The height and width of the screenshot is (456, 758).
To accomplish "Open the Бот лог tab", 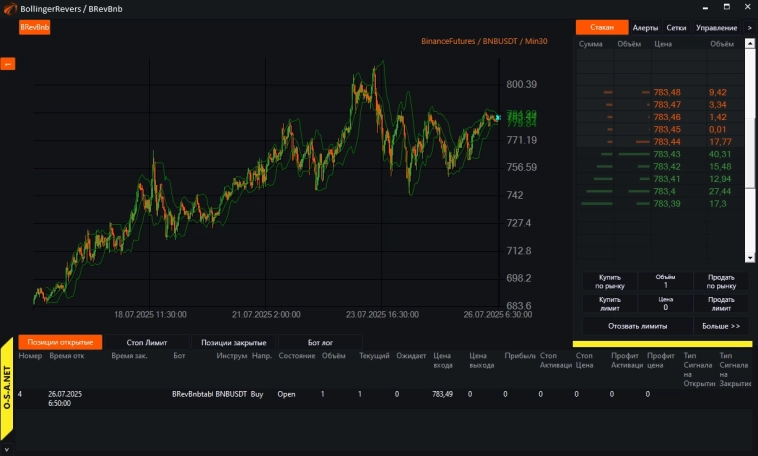I will [x=320, y=342].
